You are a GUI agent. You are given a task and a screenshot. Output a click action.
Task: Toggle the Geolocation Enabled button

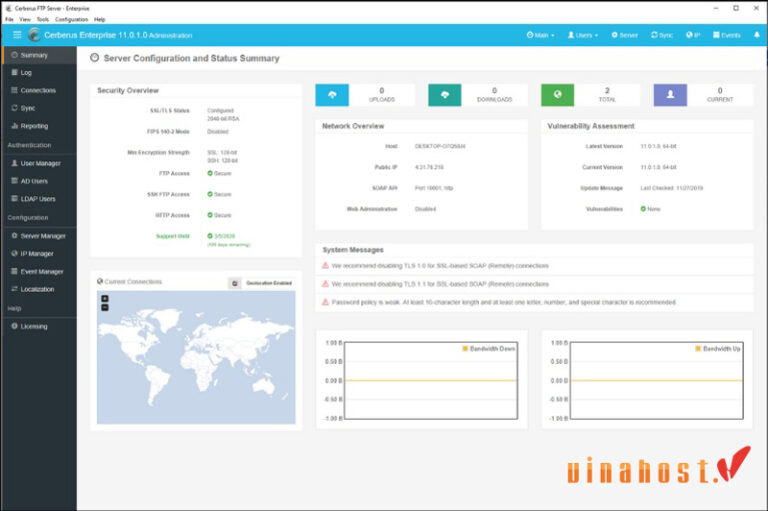pyautogui.click(x=269, y=283)
